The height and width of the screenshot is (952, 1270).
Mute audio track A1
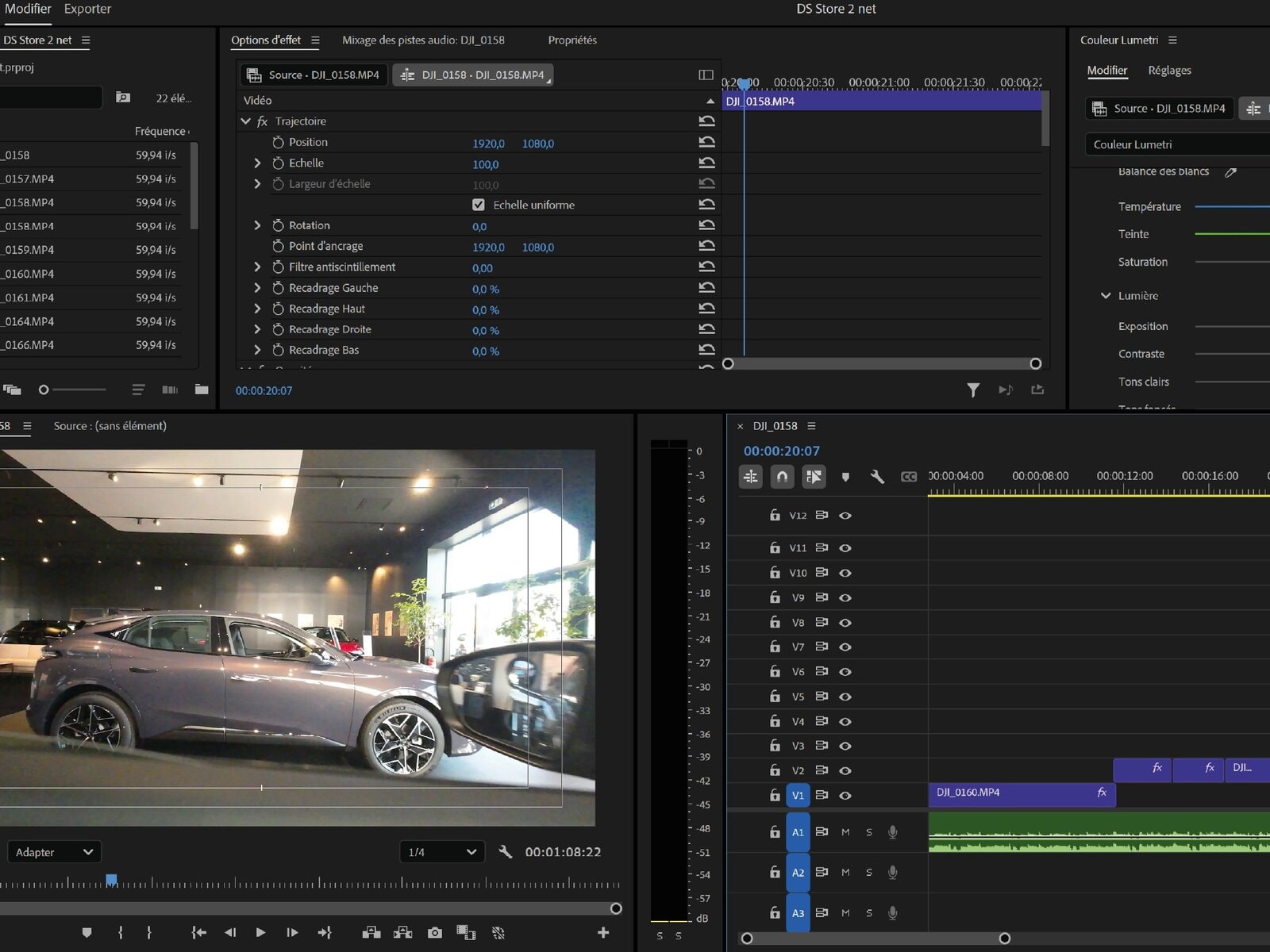pos(845,832)
